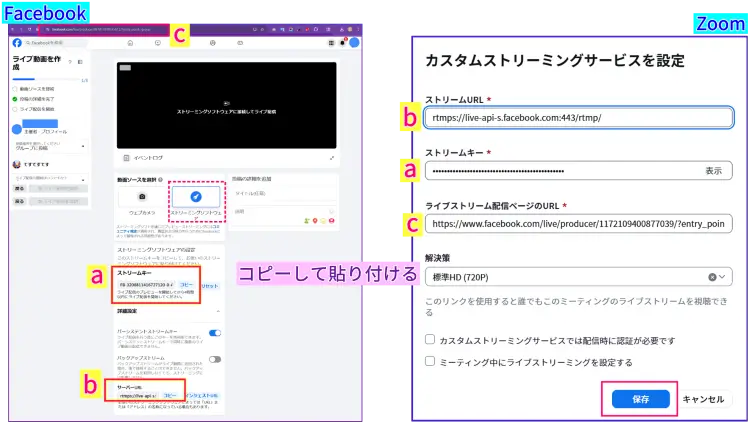Click the 保存 save button

pyautogui.click(x=641, y=398)
